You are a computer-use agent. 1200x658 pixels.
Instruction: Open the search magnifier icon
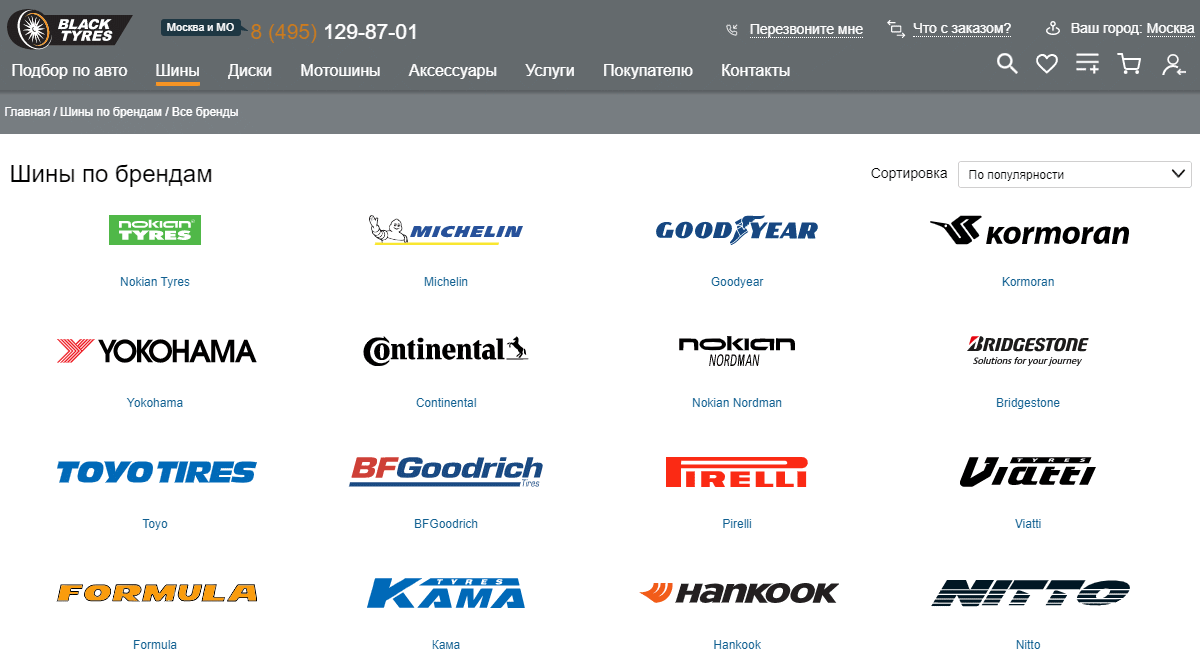pos(1007,64)
